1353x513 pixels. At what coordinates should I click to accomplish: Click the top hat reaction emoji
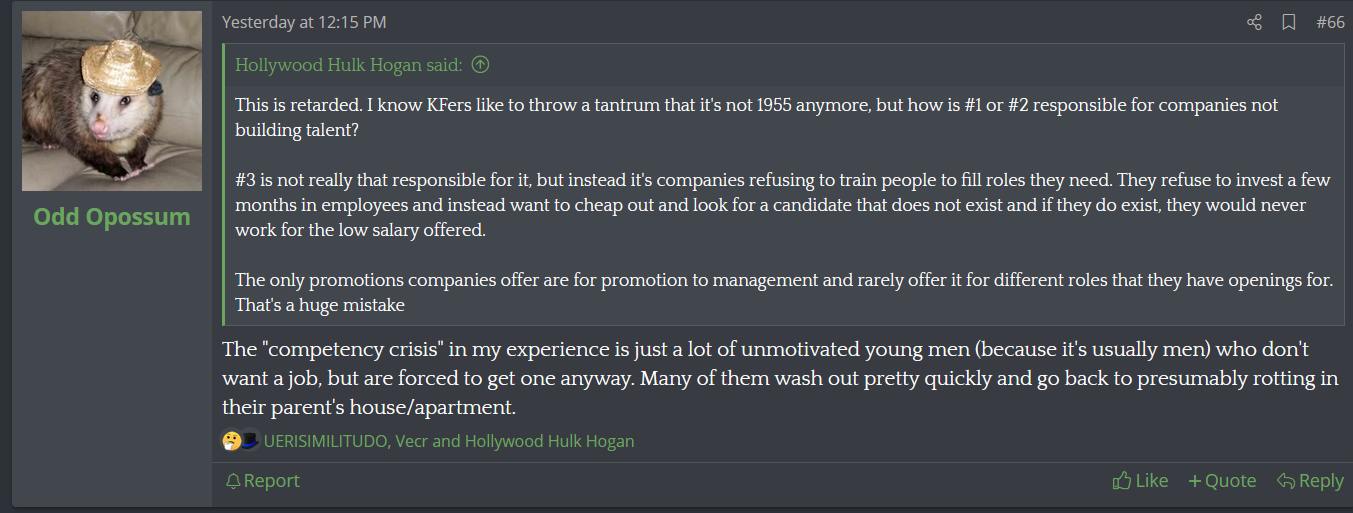(249, 441)
